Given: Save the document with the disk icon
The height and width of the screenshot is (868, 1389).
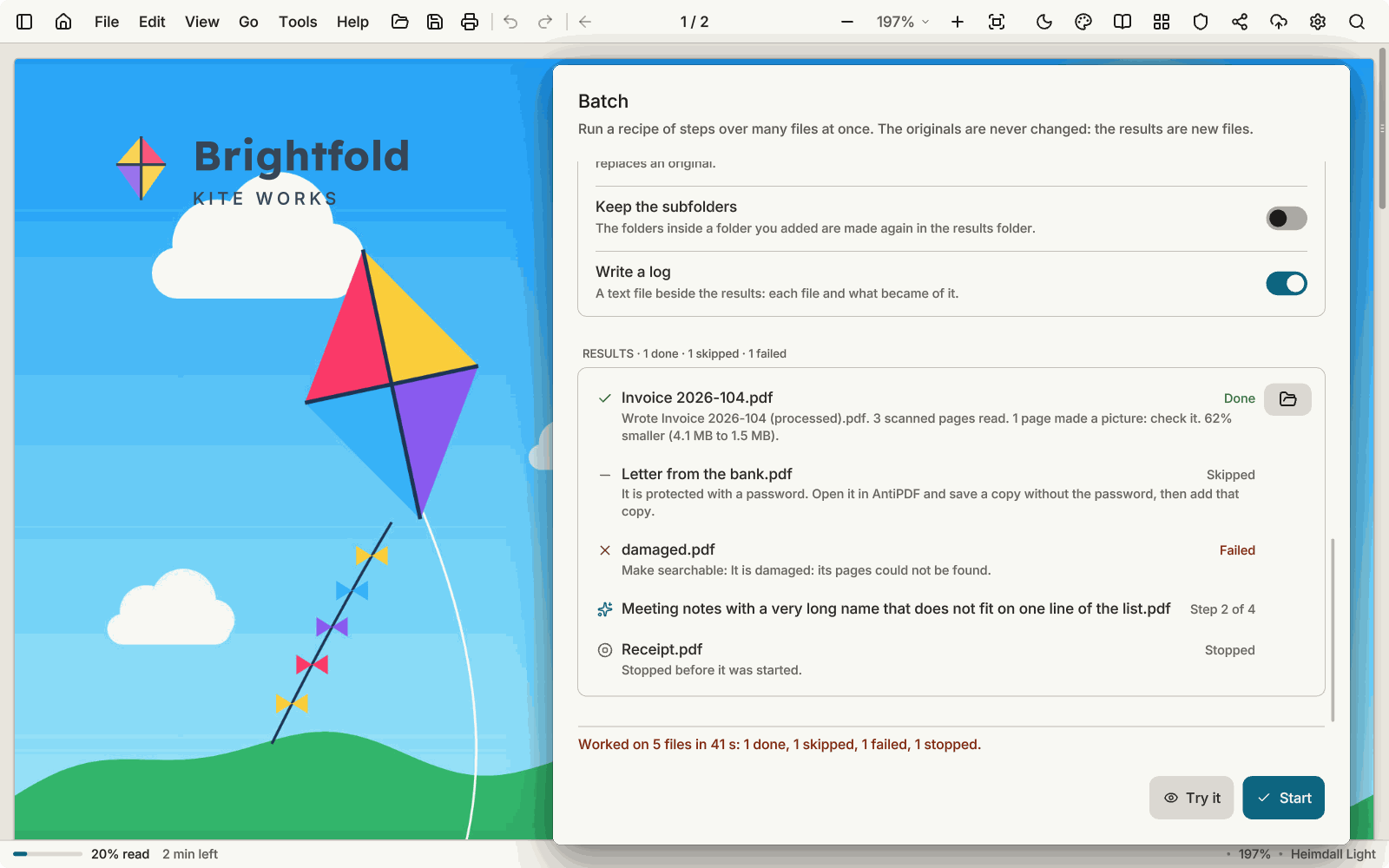Looking at the screenshot, I should click(435, 22).
